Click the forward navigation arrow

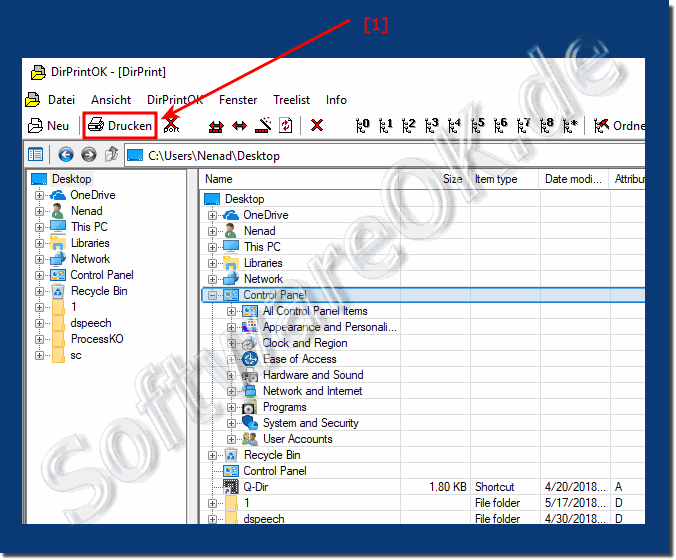(89, 154)
